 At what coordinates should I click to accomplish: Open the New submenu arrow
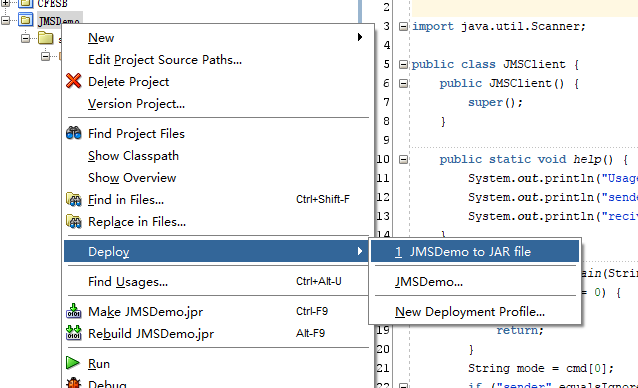(x=360, y=37)
